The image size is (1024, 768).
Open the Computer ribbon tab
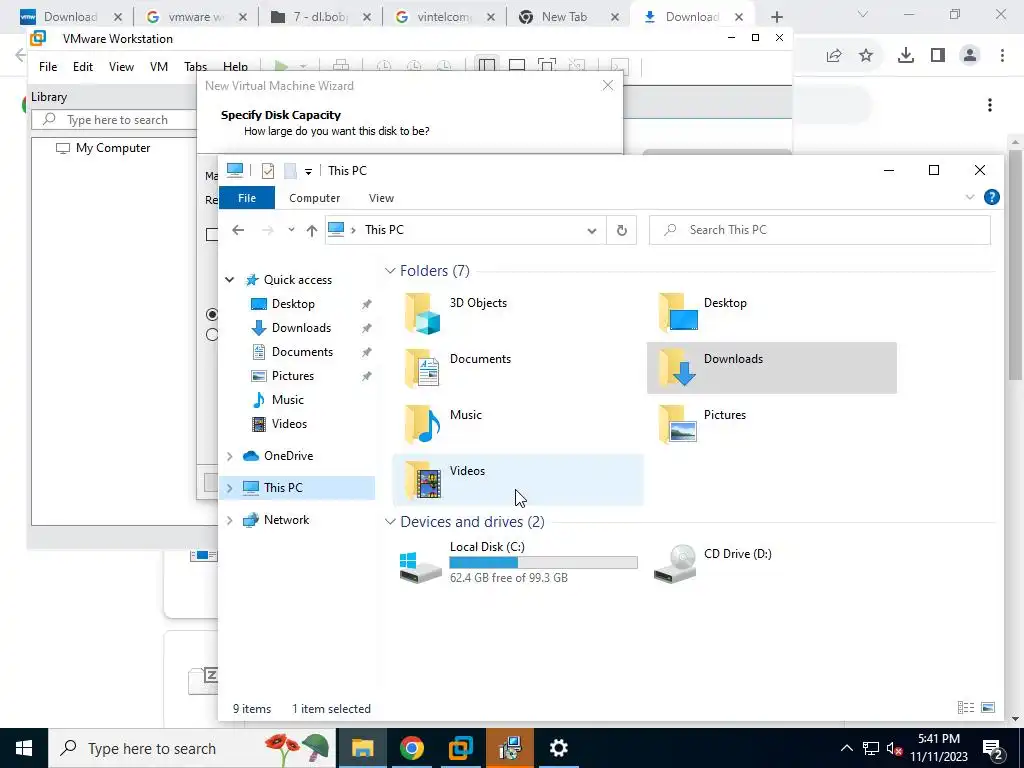click(315, 198)
